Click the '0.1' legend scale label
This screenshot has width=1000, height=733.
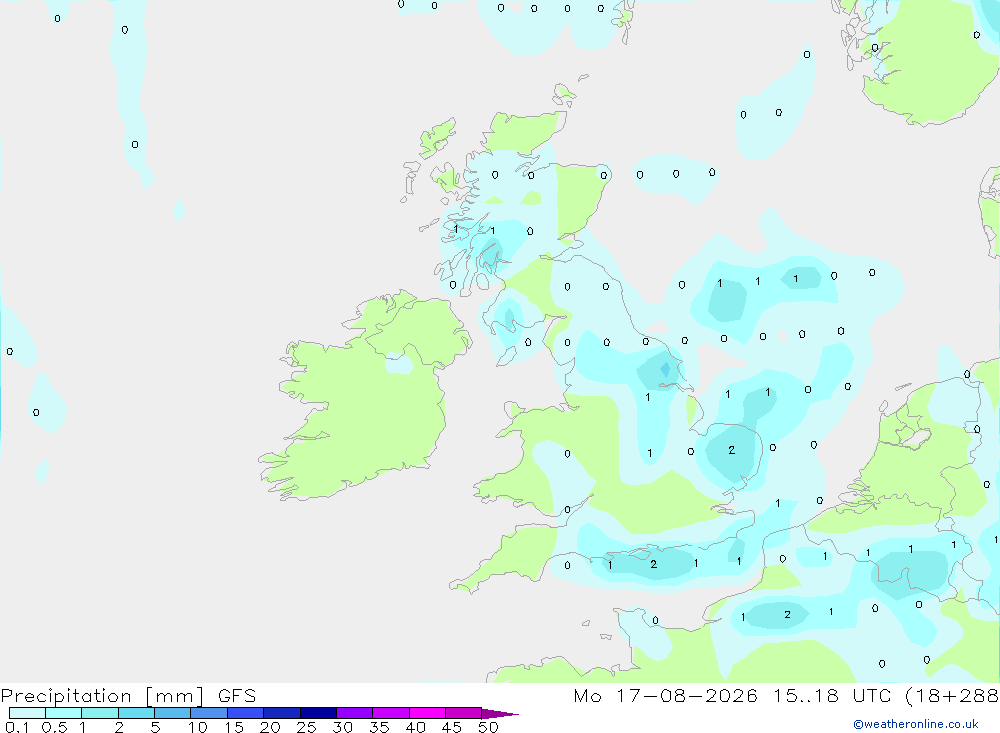click(17, 727)
